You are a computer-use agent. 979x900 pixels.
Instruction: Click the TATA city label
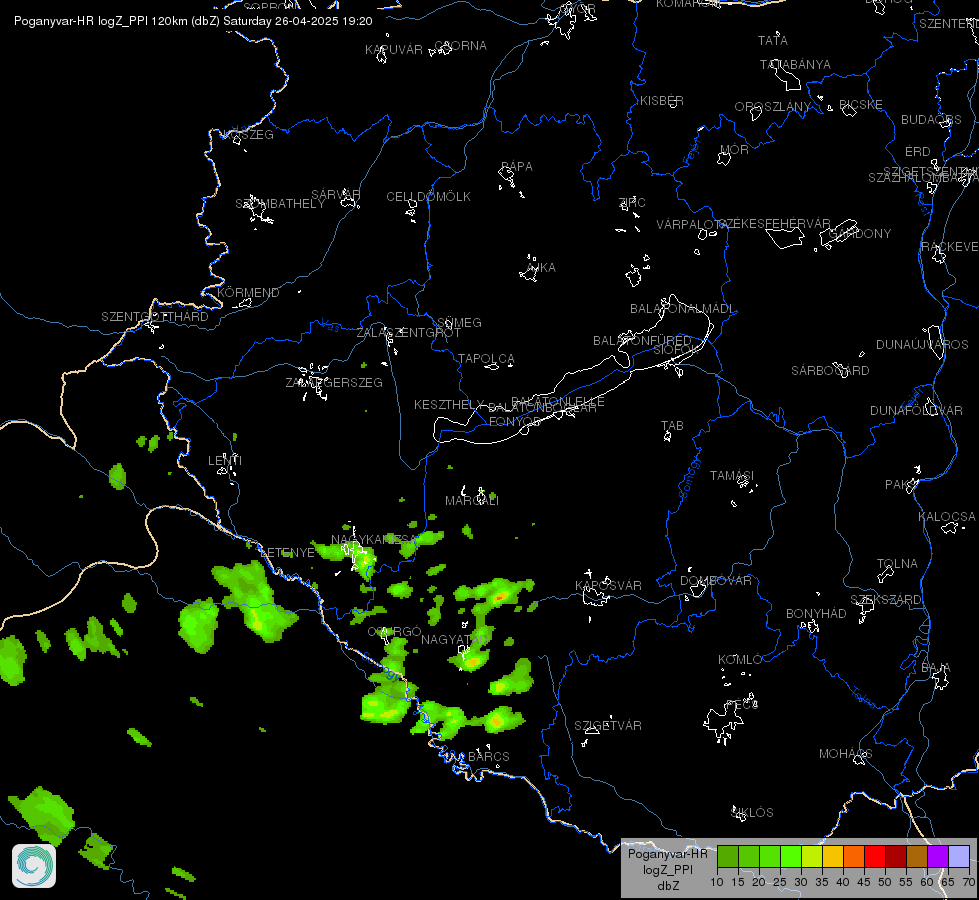(x=772, y=41)
